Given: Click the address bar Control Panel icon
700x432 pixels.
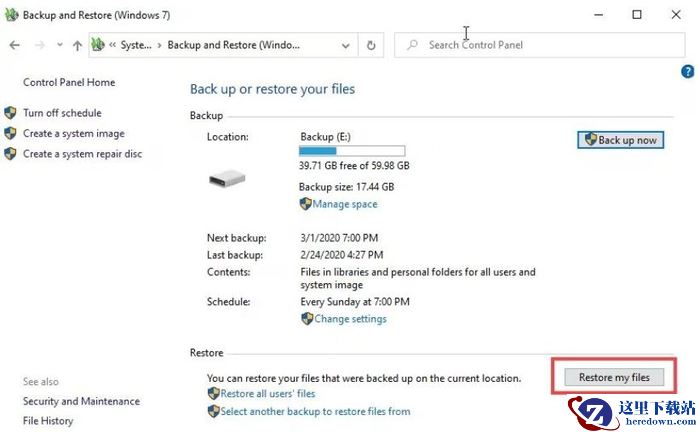Looking at the screenshot, I should [x=97, y=45].
